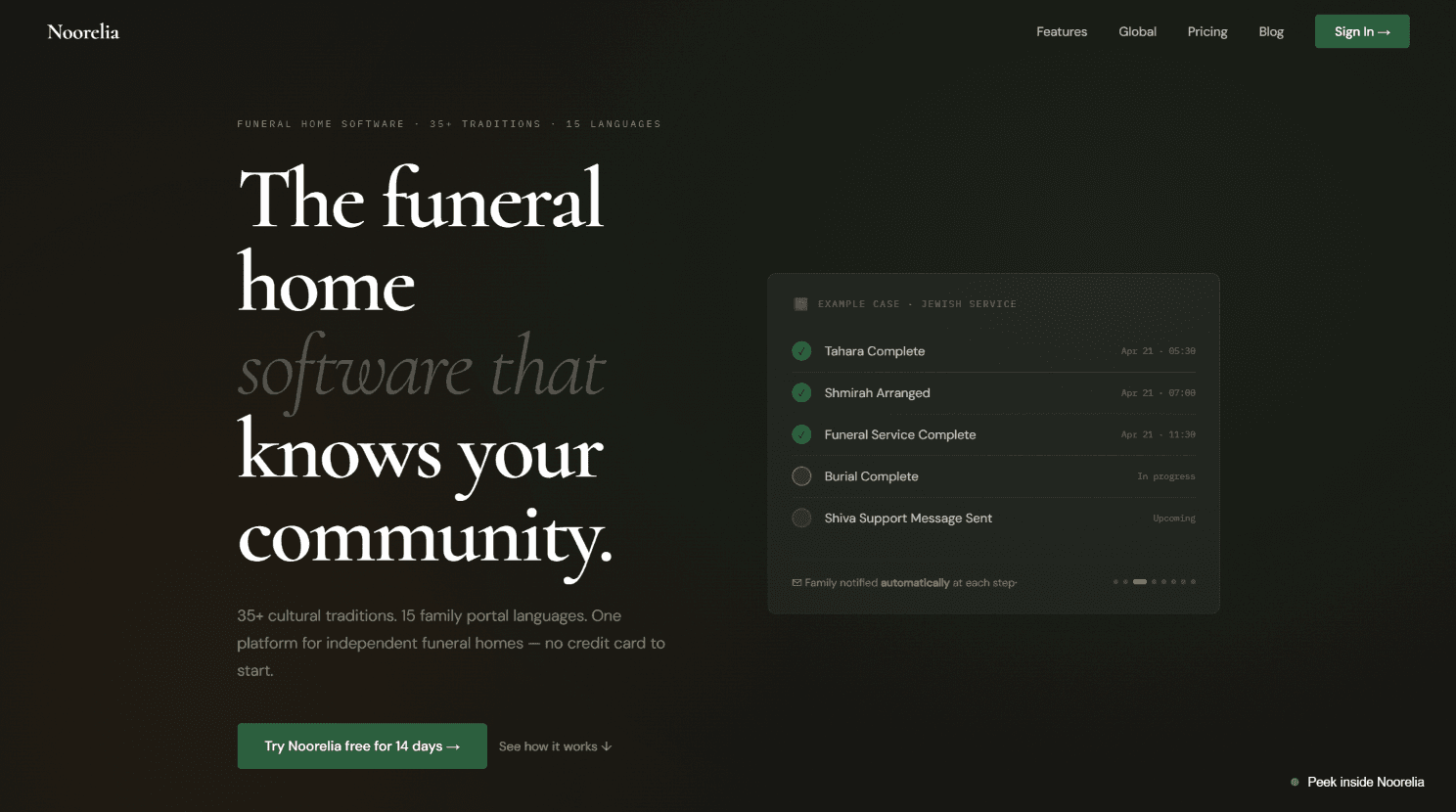Screen dimensions: 1456x812
Task: Select the Shiva Support Message Sent label
Action: point(908,519)
